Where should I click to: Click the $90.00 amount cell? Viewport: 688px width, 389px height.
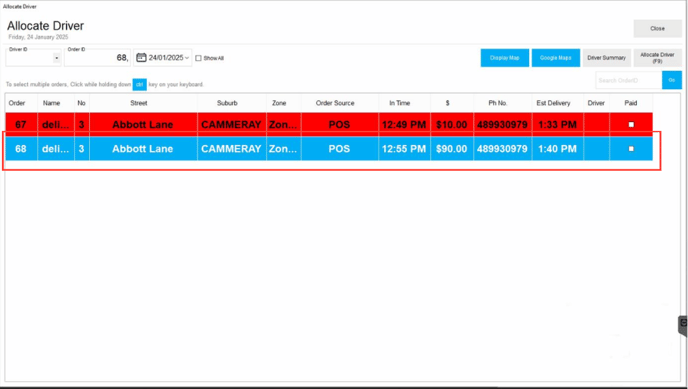point(452,149)
